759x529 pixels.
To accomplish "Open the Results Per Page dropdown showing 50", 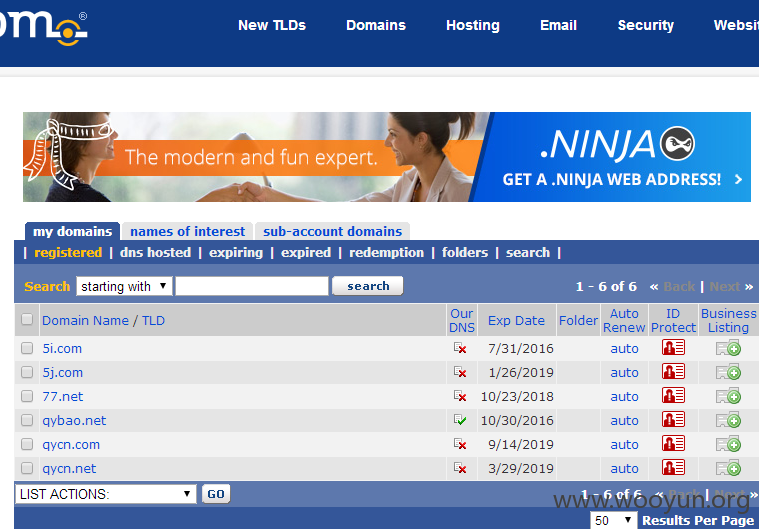I will click(613, 520).
